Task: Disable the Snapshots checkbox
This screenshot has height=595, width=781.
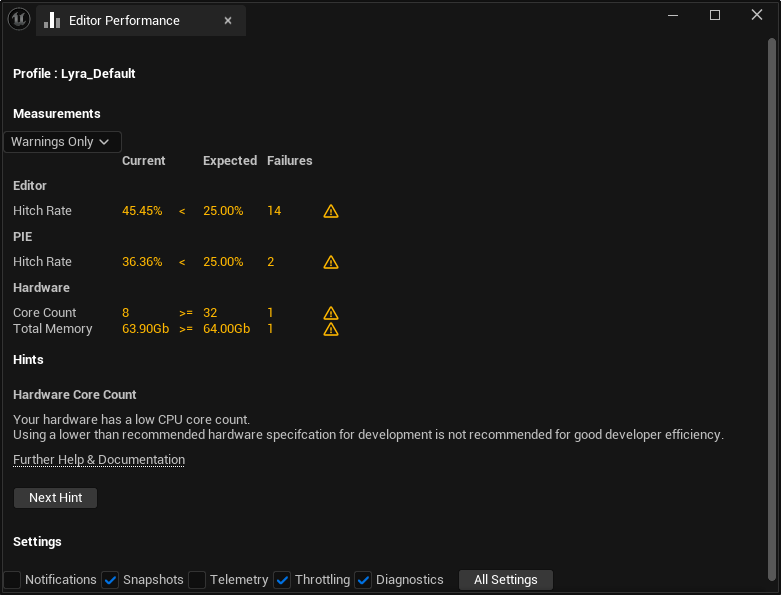Action: pos(110,580)
